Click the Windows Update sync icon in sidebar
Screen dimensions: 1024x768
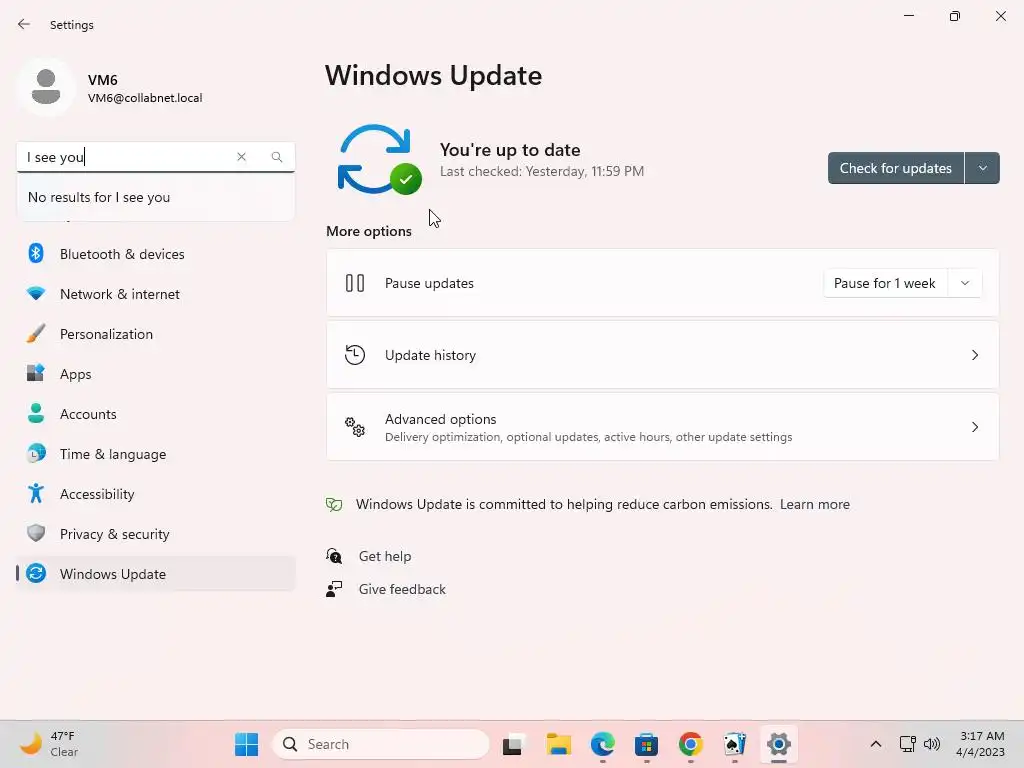click(36, 573)
